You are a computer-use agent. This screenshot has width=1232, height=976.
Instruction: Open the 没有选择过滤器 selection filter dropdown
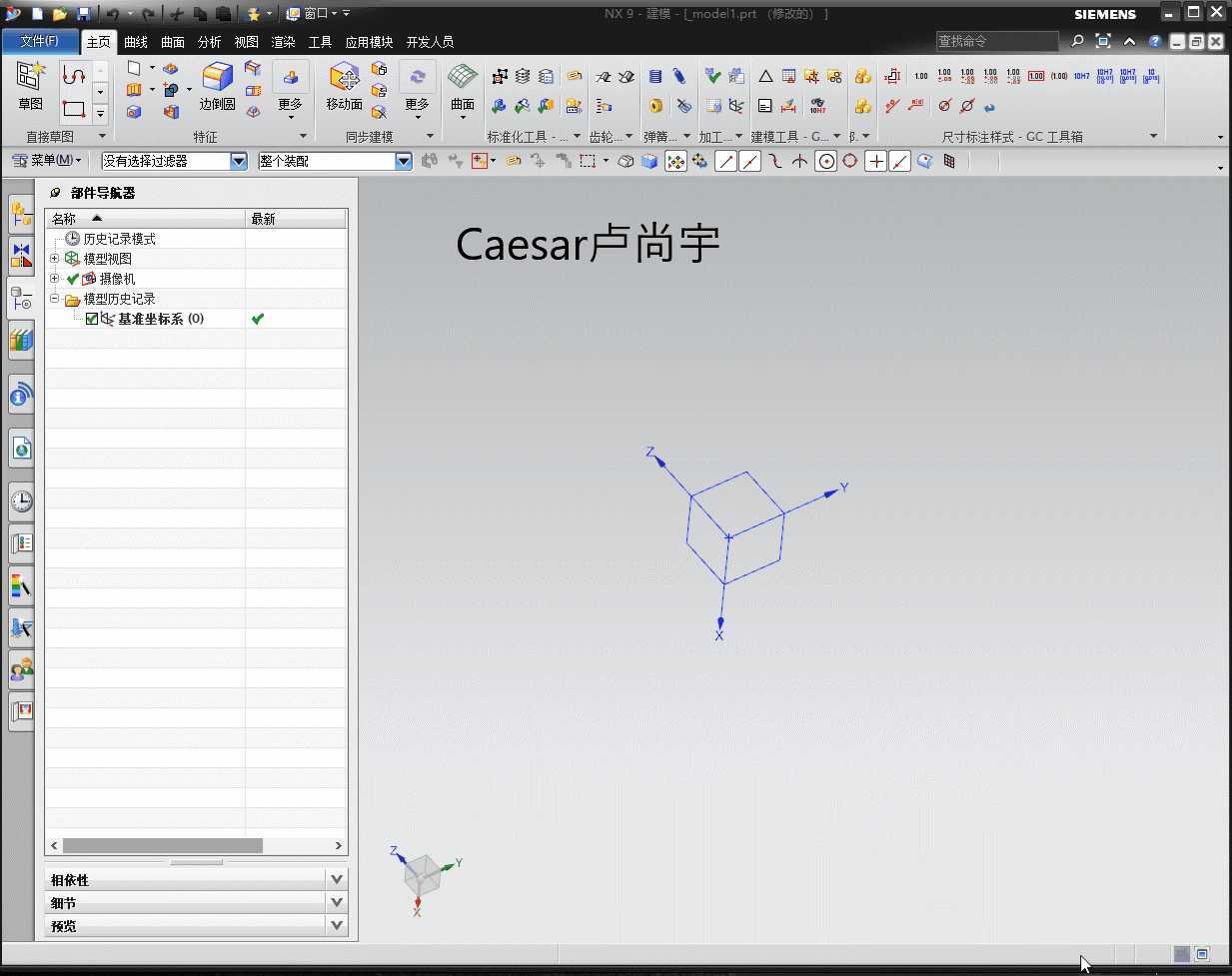pos(238,161)
